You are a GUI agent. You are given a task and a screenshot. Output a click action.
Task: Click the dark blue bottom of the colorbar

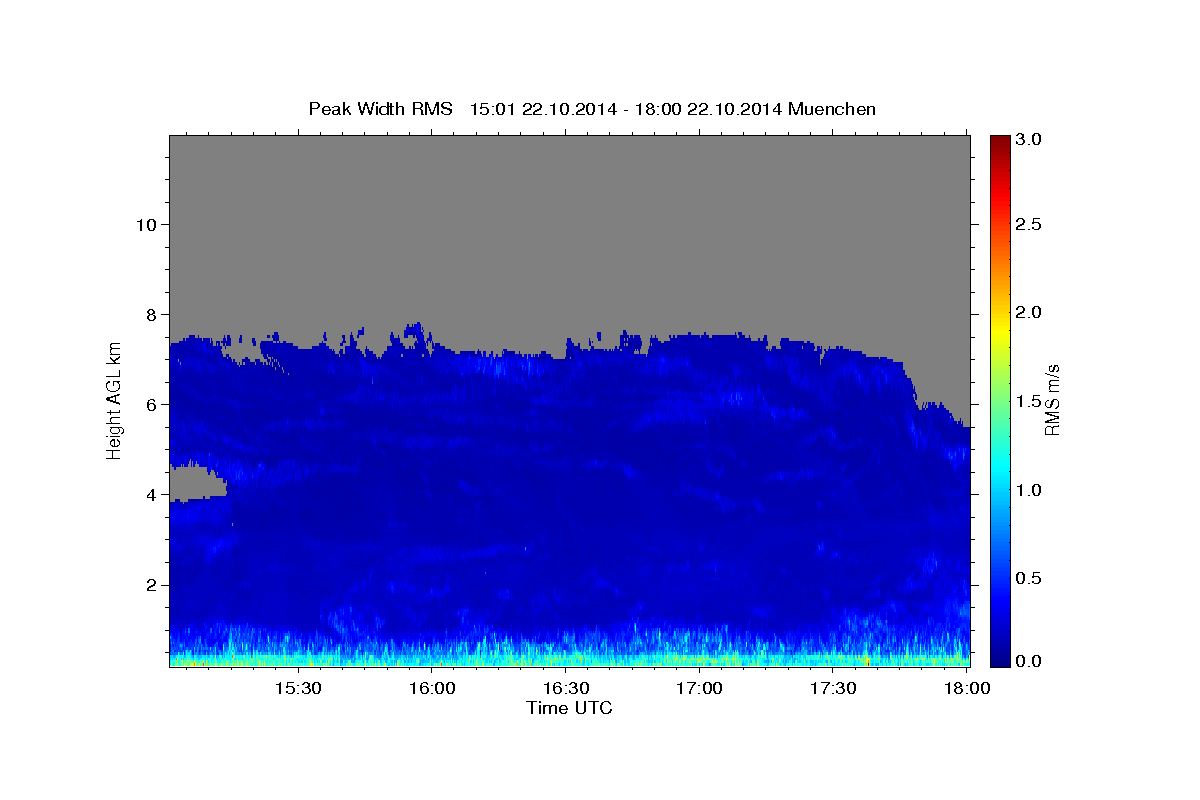(1000, 655)
